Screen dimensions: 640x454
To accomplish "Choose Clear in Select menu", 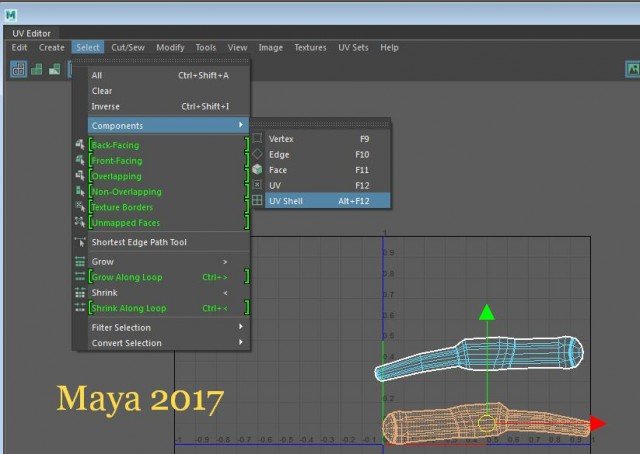I will tap(168, 91).
